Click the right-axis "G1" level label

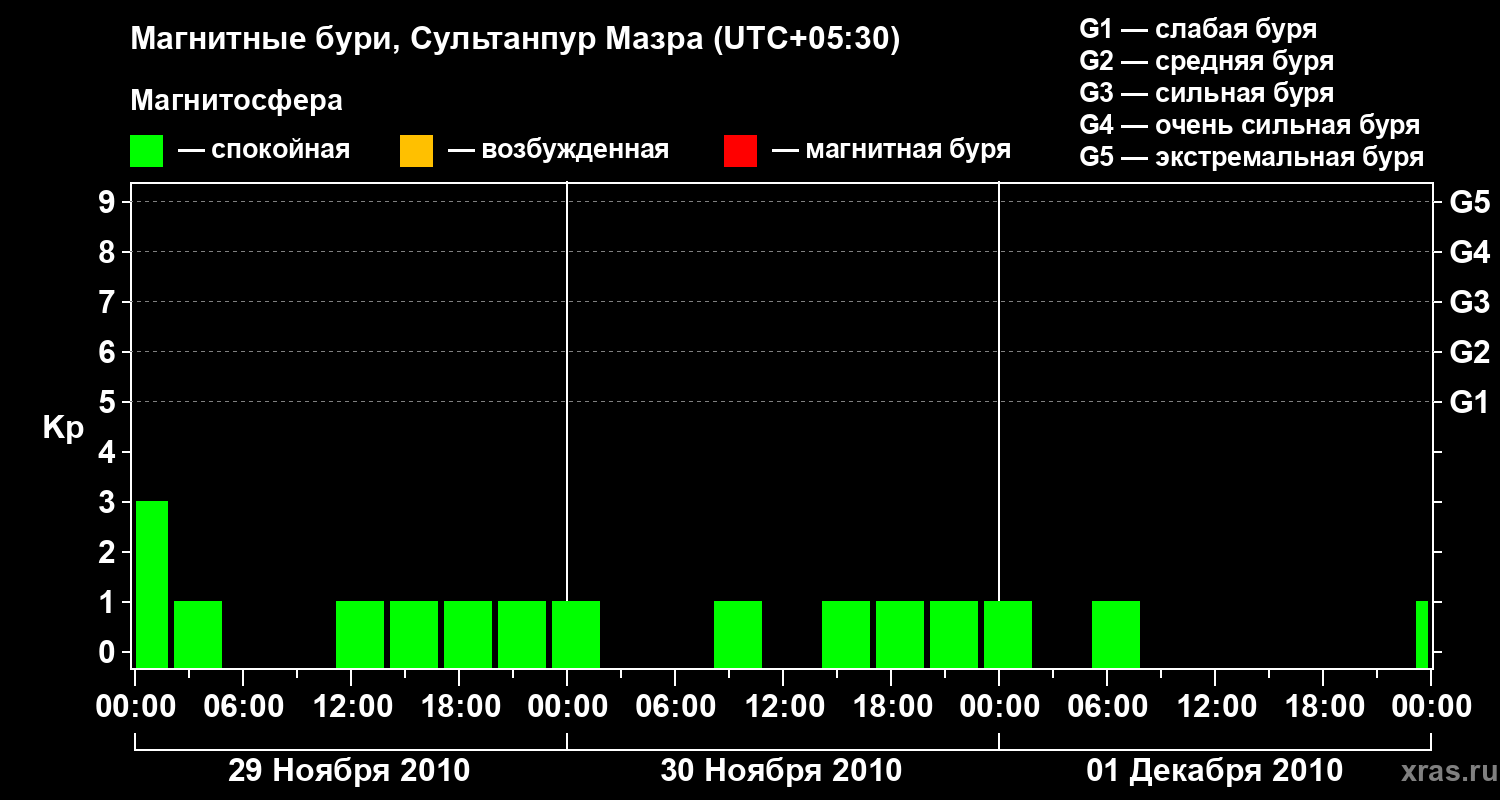click(x=1469, y=402)
